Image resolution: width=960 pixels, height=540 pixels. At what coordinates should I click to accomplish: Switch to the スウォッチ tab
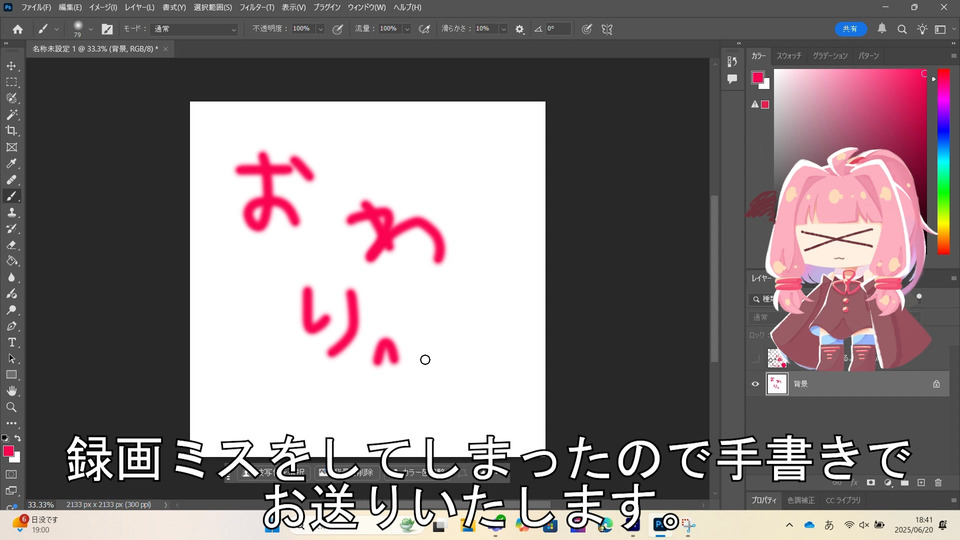[x=789, y=56]
